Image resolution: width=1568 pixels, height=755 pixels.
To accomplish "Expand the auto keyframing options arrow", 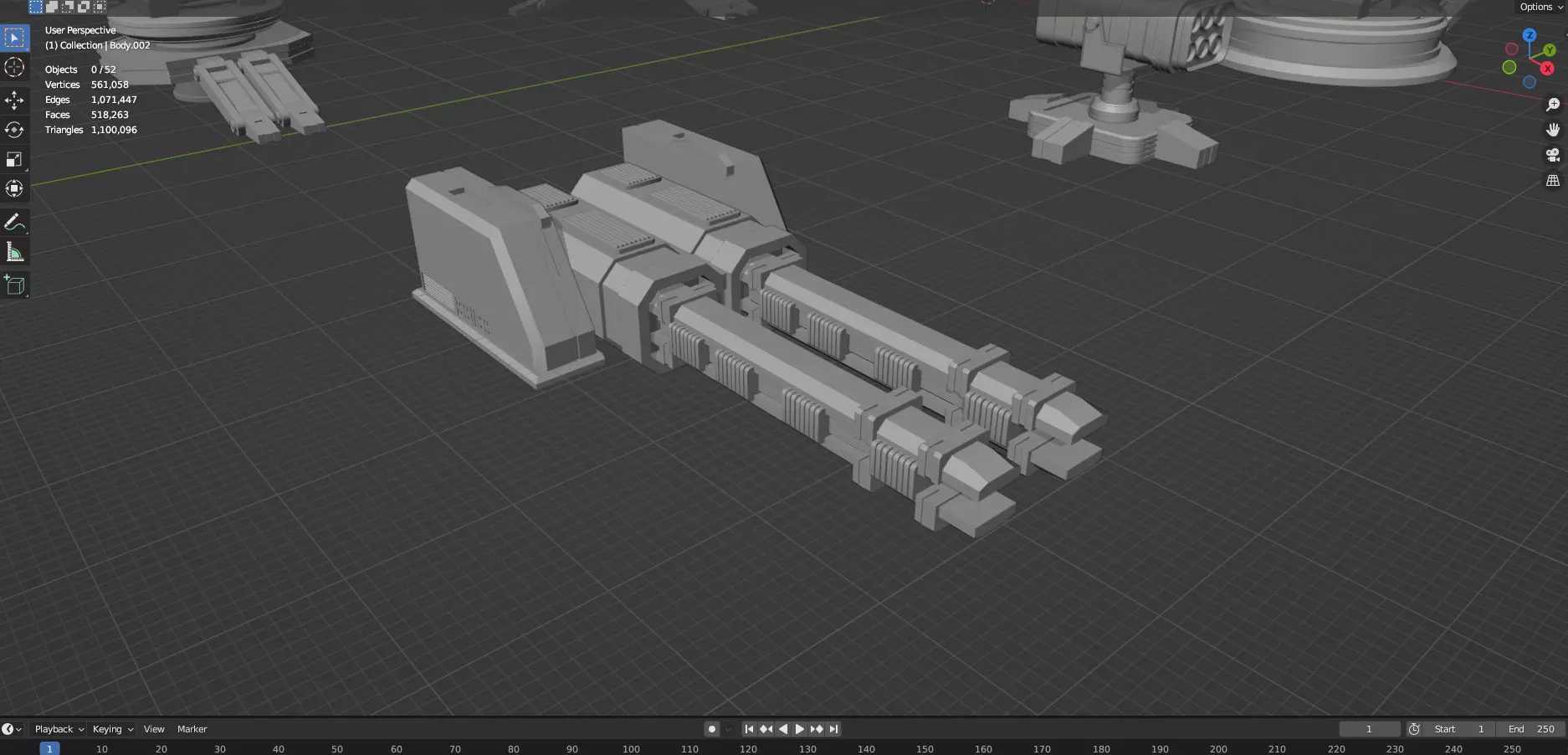I will 728,729.
